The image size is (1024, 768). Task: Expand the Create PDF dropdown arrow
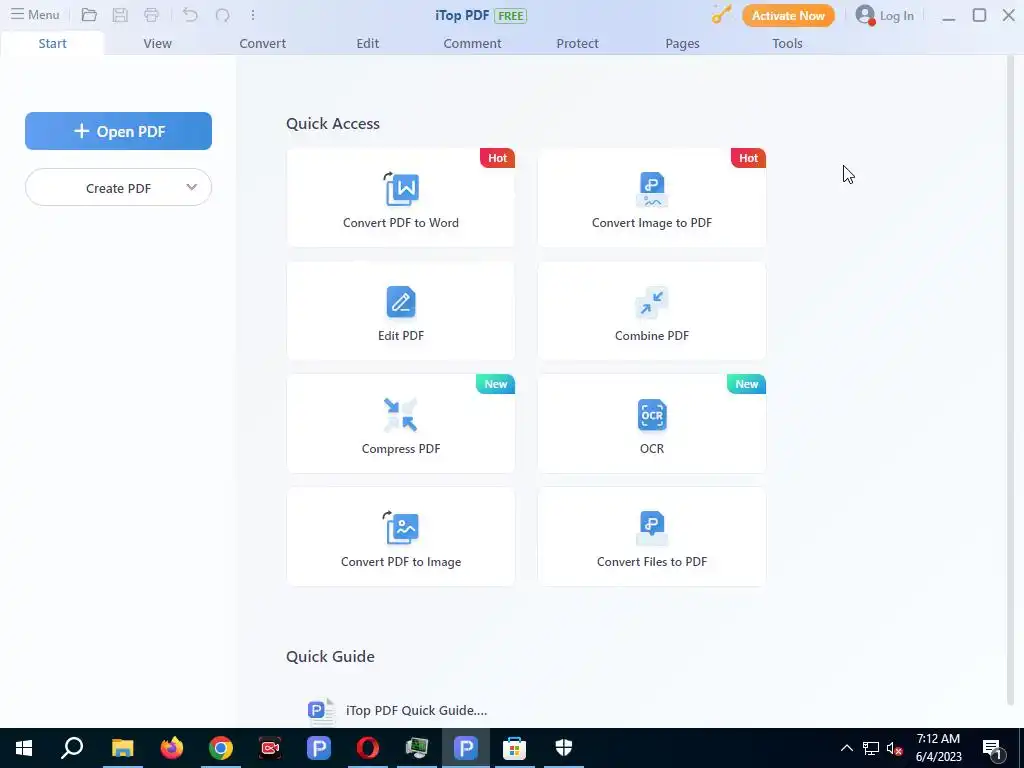[x=191, y=187]
